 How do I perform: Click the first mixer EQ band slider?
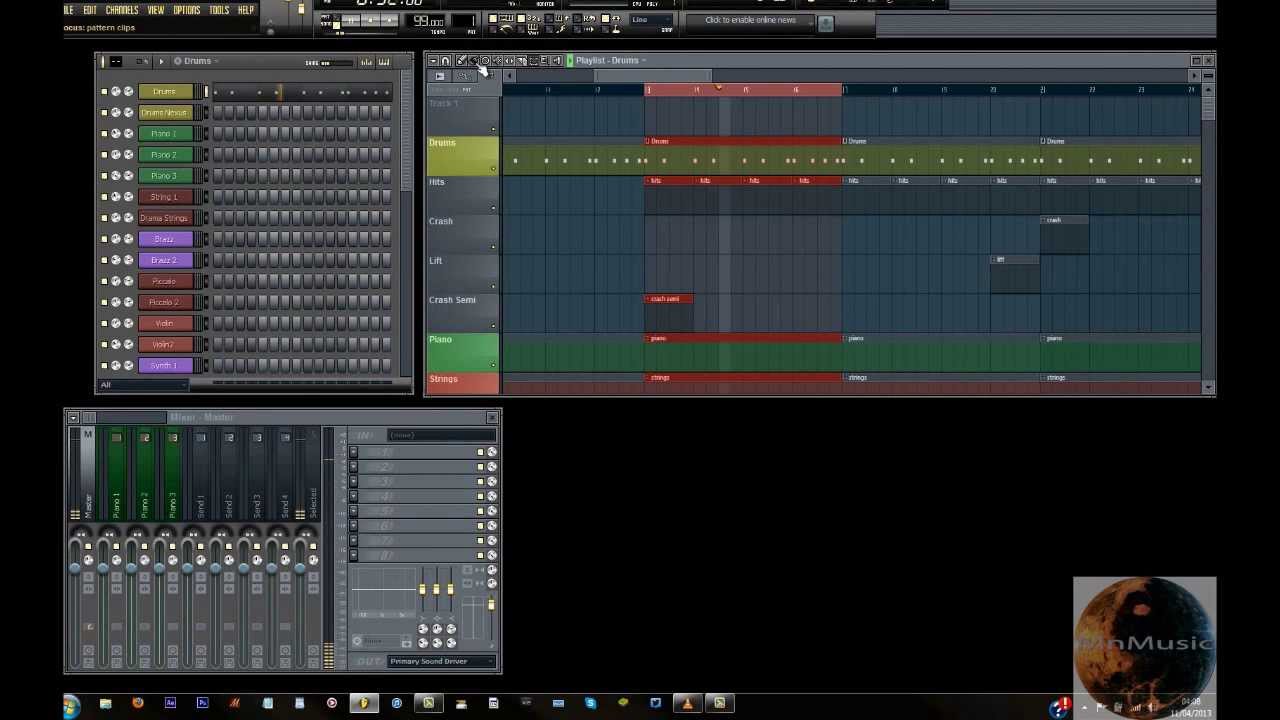422,589
